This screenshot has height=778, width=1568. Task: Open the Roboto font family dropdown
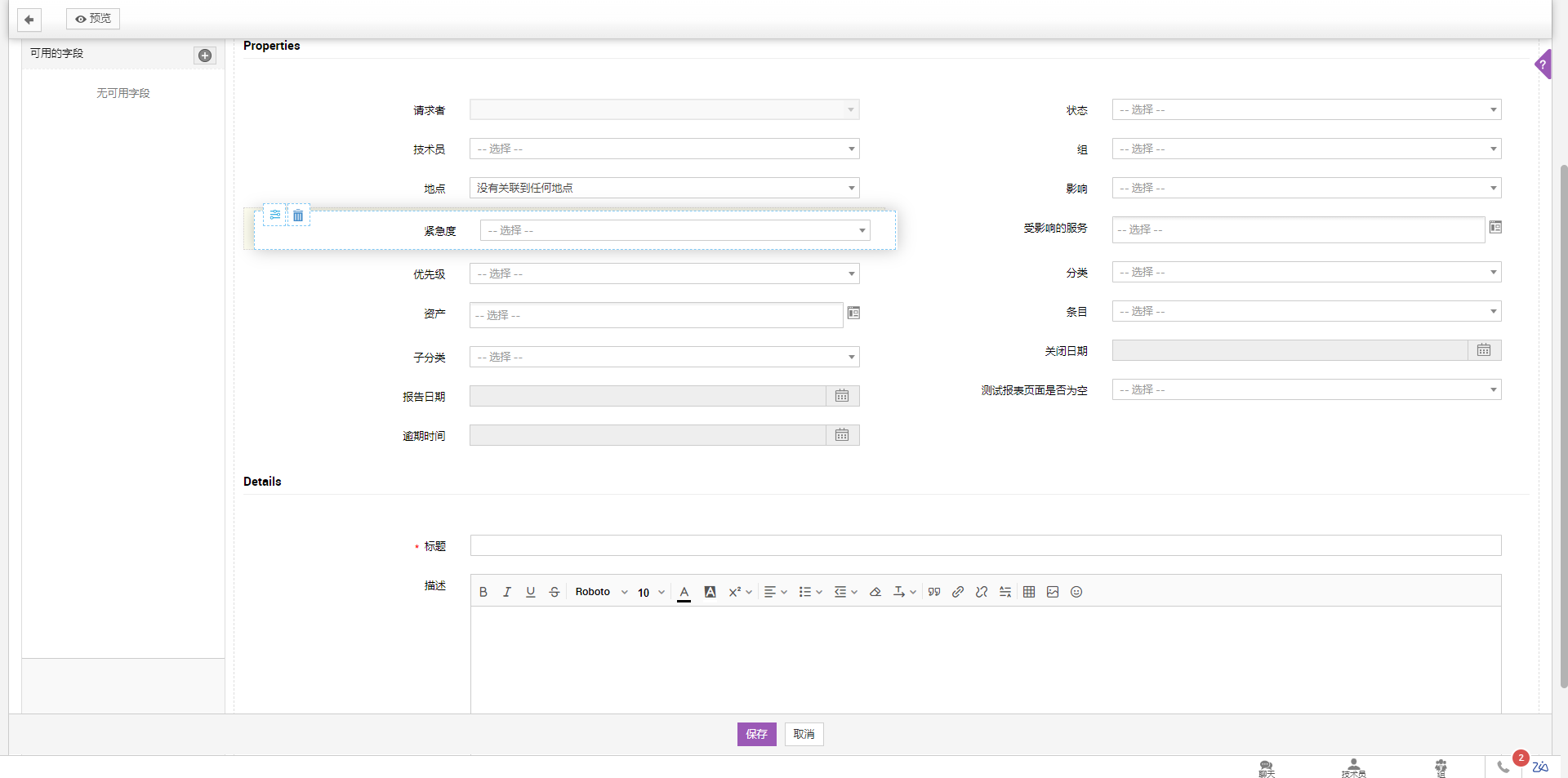[601, 592]
